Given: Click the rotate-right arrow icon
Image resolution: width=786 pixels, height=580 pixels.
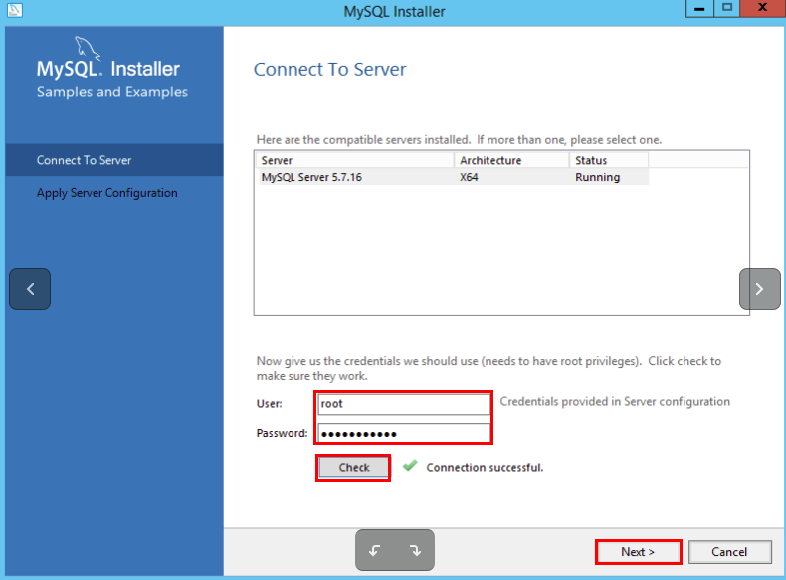Looking at the screenshot, I should tap(415, 550).
